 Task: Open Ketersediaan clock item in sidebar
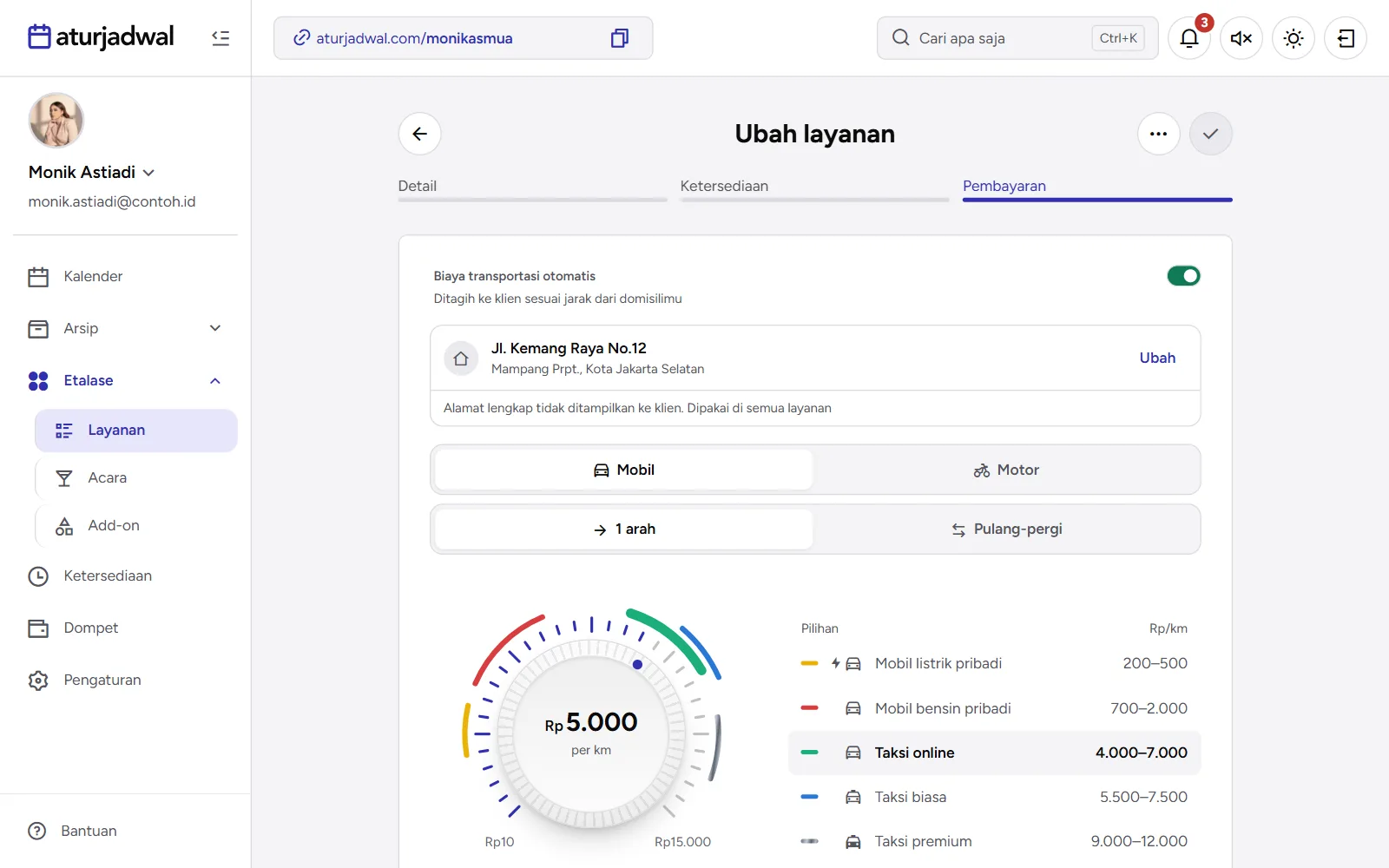(x=126, y=575)
